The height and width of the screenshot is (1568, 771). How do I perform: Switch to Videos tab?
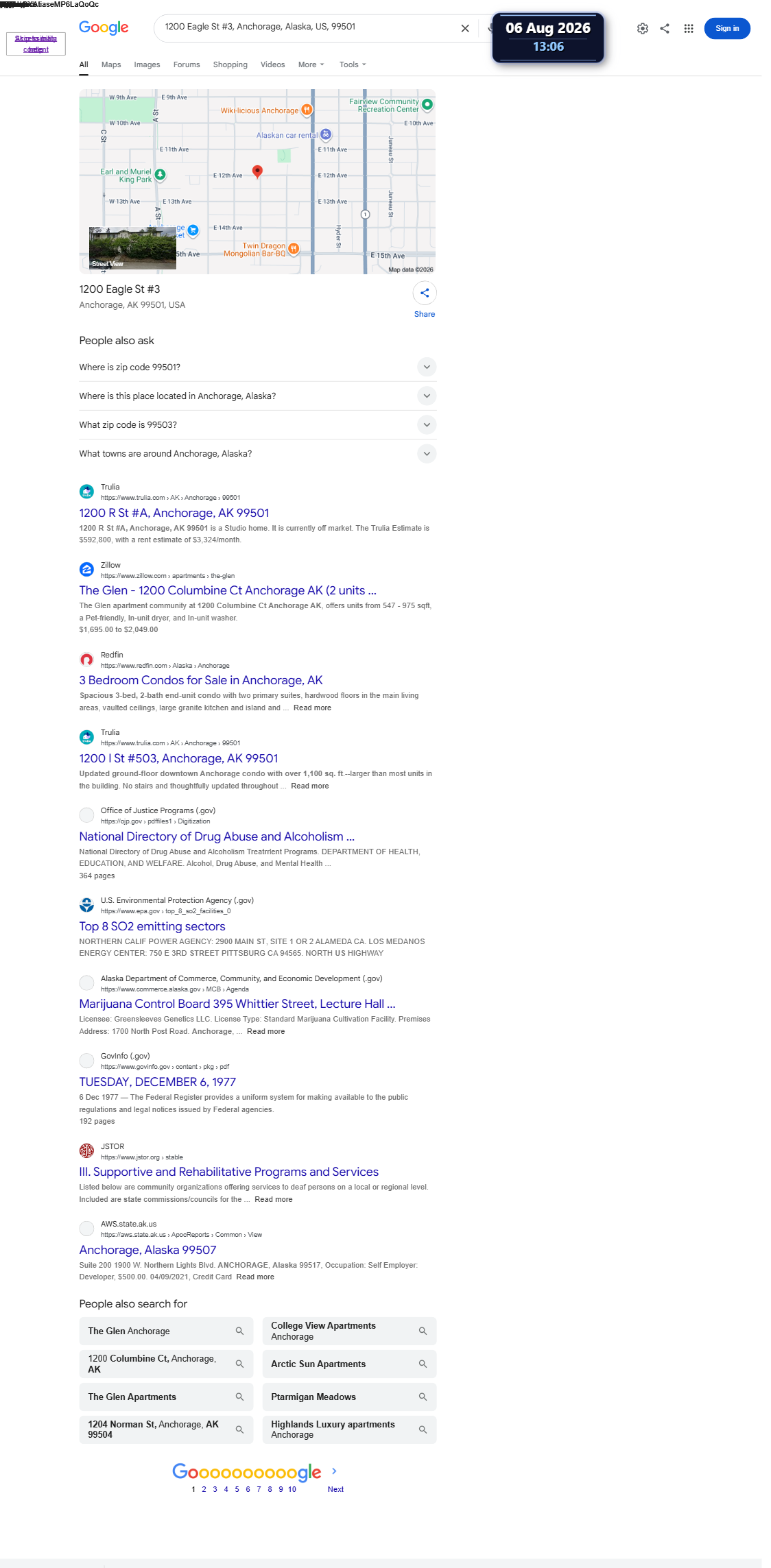tap(272, 64)
